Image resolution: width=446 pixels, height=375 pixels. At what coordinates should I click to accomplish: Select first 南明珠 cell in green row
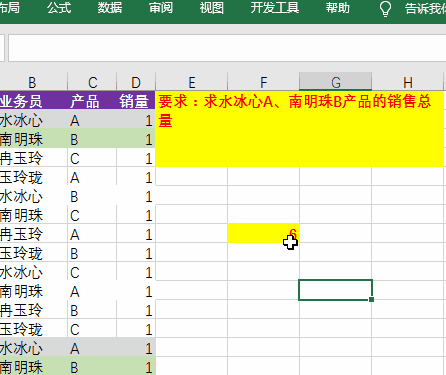tap(33, 139)
